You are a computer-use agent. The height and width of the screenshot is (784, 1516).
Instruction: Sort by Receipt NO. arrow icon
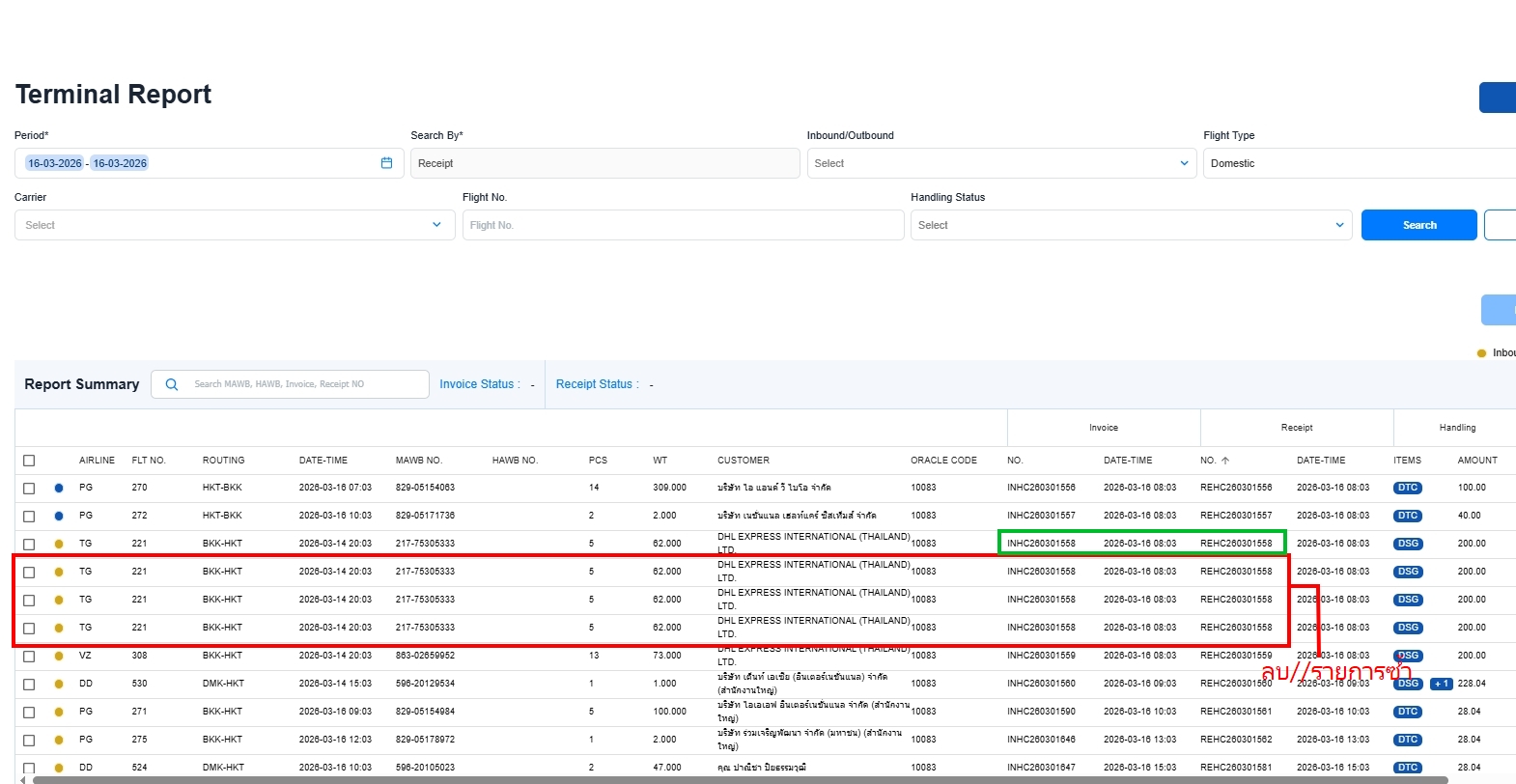[1225, 461]
